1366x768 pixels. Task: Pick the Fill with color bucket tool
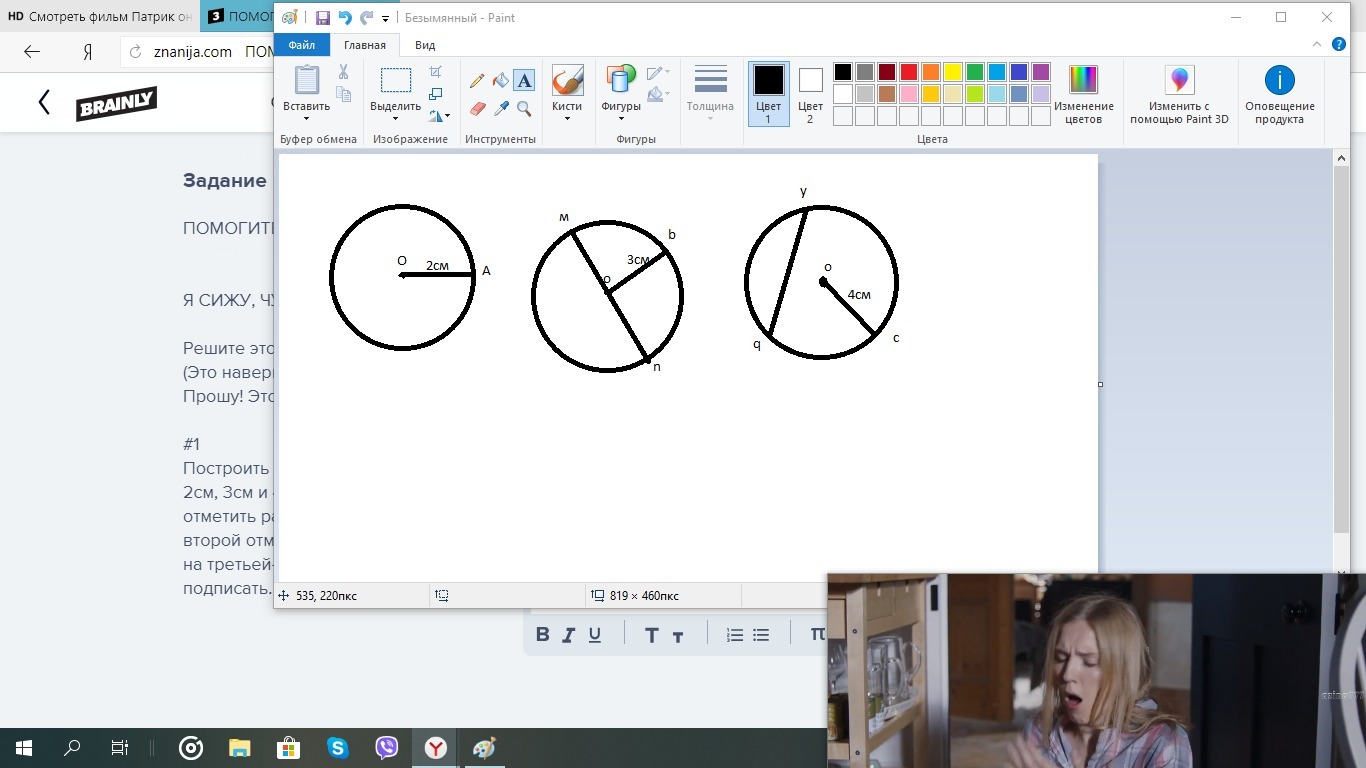pyautogui.click(x=501, y=81)
